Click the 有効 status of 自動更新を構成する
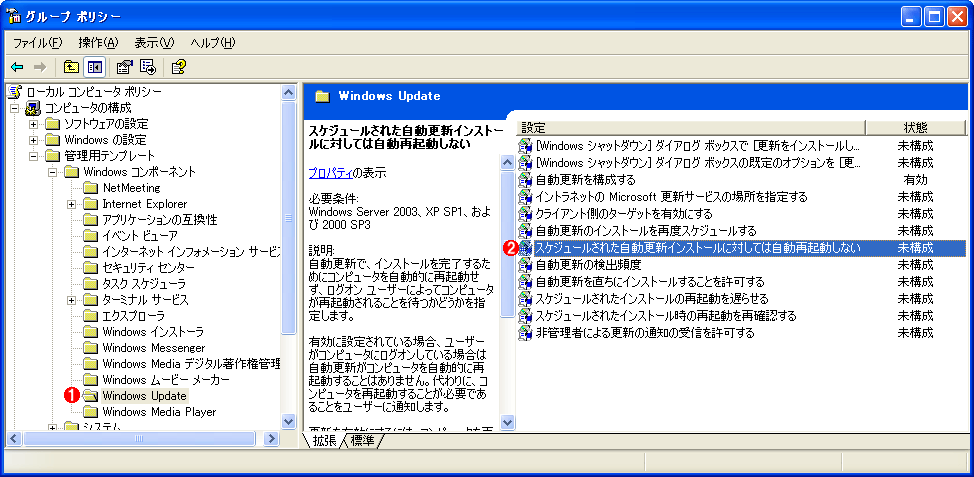Image resolution: width=974 pixels, height=477 pixels. (916, 180)
